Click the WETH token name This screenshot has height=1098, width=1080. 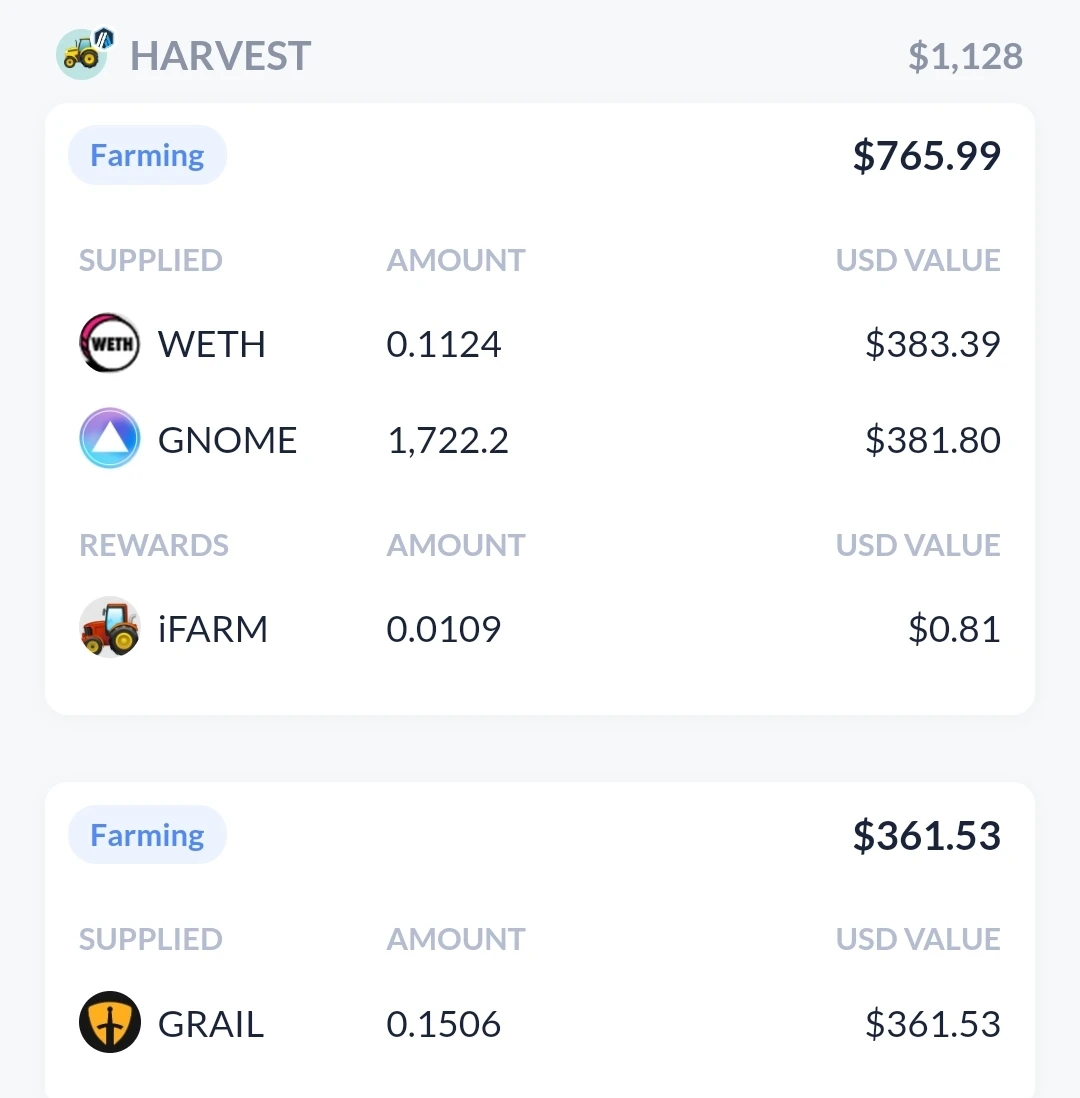point(212,344)
